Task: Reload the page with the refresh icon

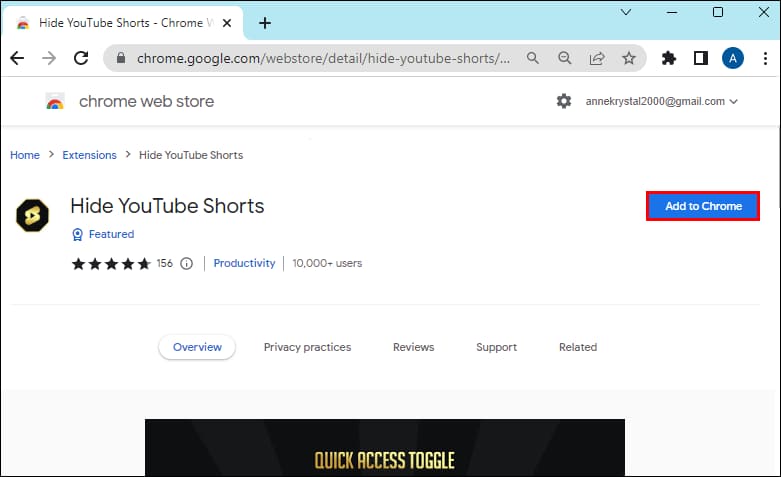Action: point(81,58)
